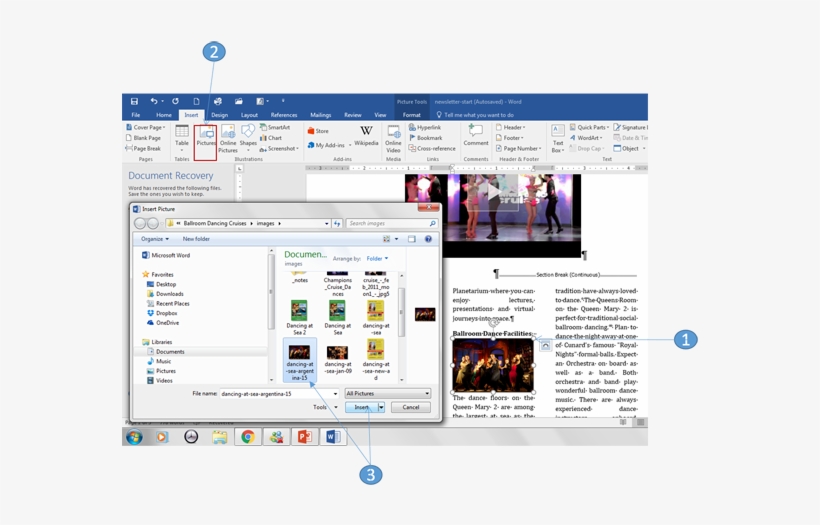This screenshot has height=525, width=820.
Task: Click the File name input field
Action: pyautogui.click(x=279, y=394)
